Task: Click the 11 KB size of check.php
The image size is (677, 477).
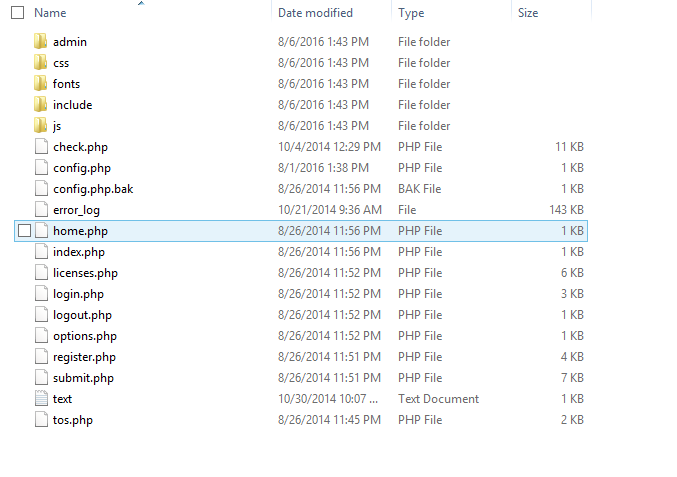Action: [x=569, y=147]
